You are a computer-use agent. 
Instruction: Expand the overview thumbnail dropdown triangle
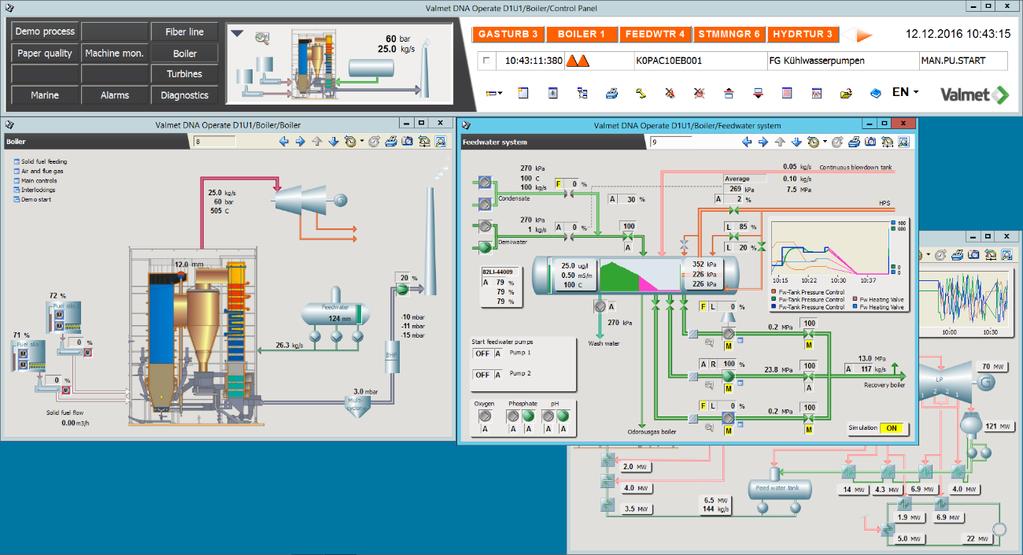pos(237,33)
